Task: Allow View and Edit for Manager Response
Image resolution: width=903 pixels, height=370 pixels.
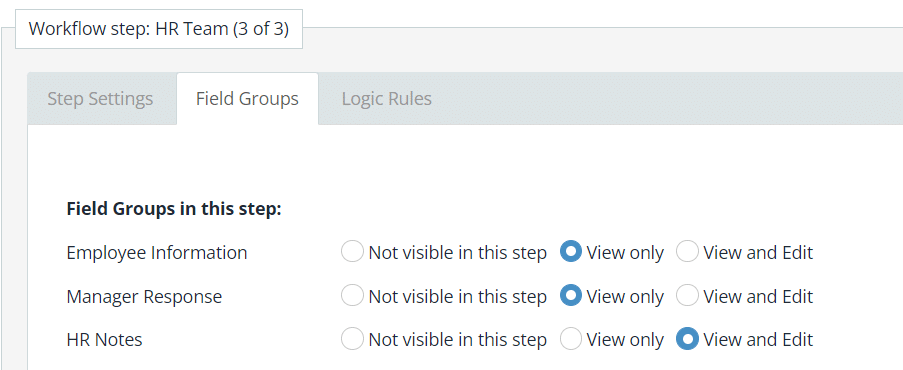Action: (687, 296)
